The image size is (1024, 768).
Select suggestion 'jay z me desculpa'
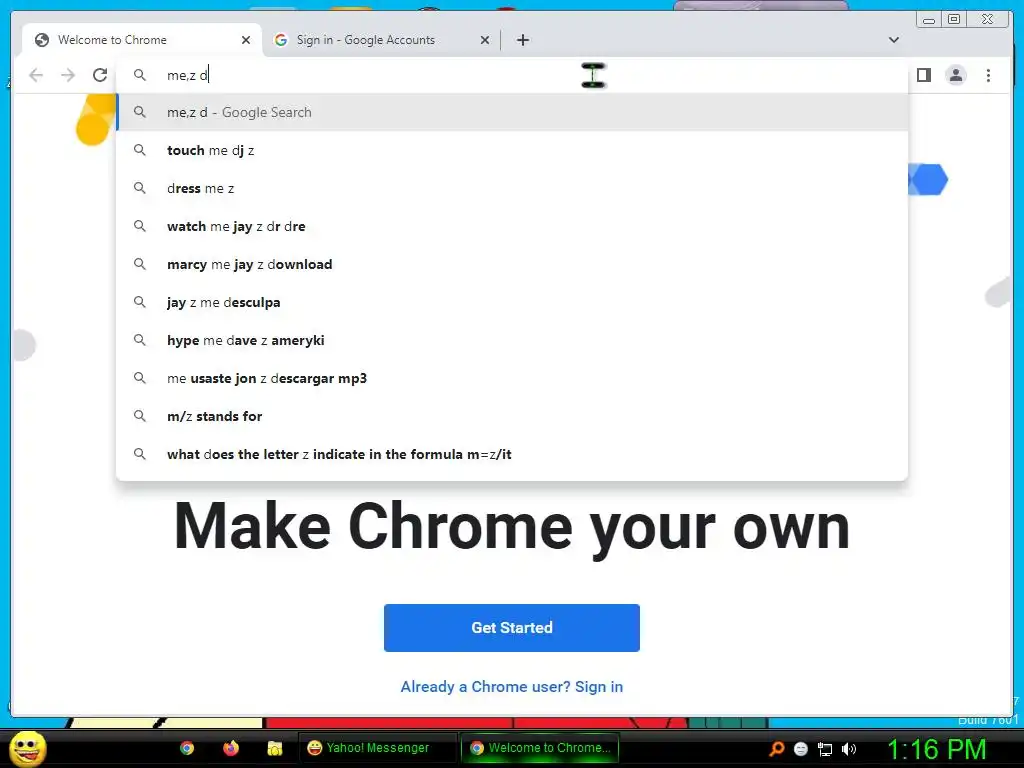click(x=512, y=302)
